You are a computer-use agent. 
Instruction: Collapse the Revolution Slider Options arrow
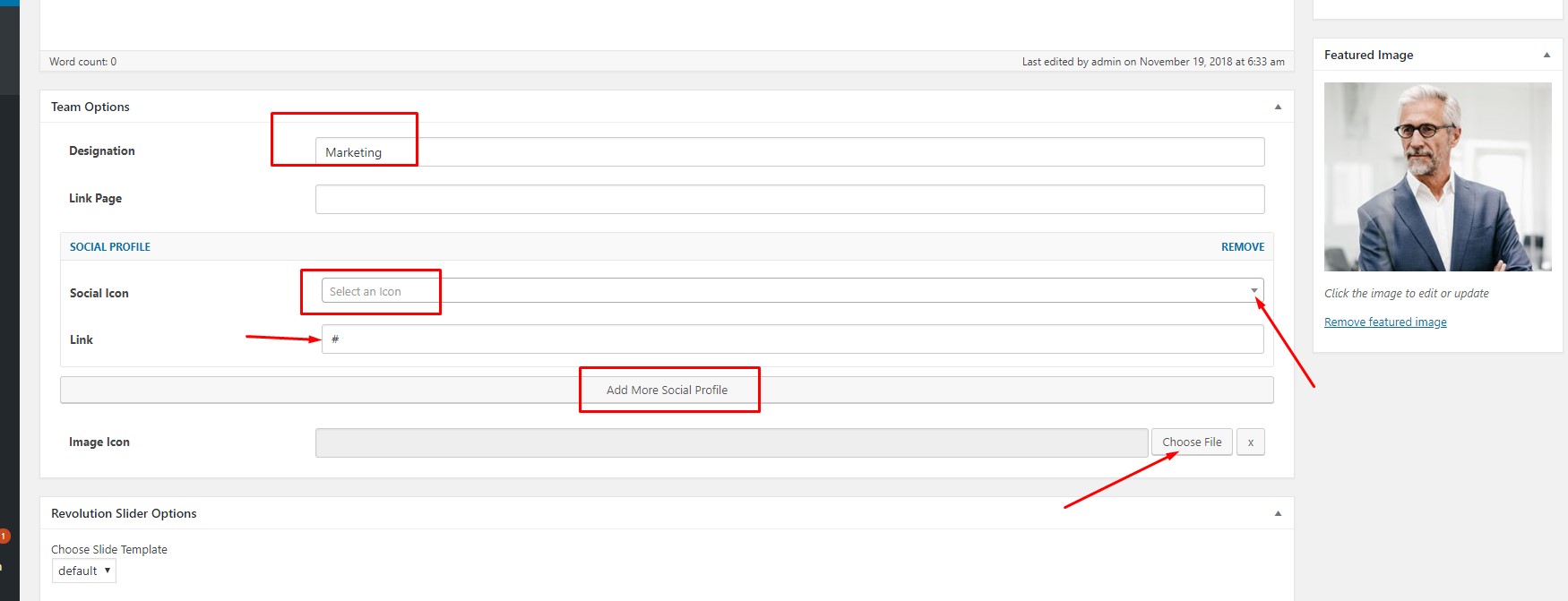1278,513
